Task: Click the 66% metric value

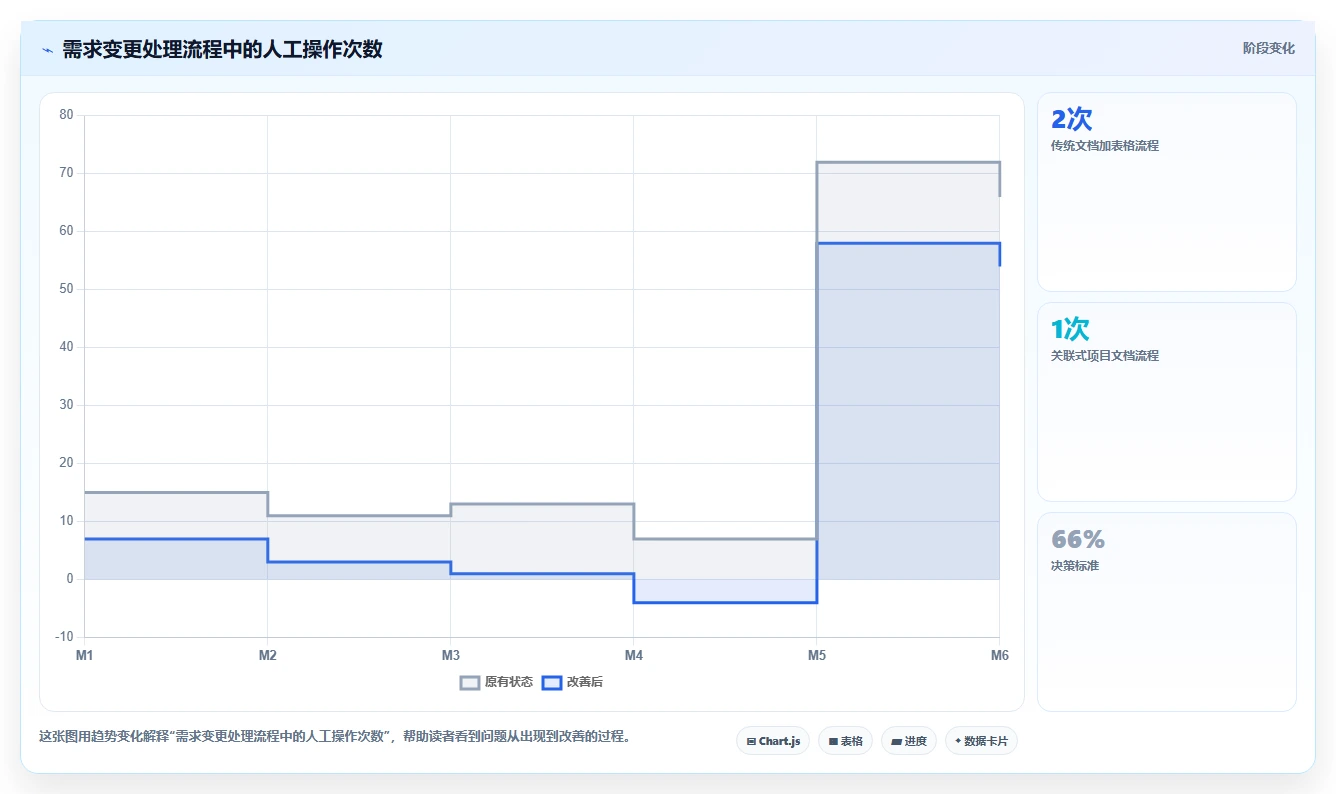Action: pyautogui.click(x=1078, y=539)
